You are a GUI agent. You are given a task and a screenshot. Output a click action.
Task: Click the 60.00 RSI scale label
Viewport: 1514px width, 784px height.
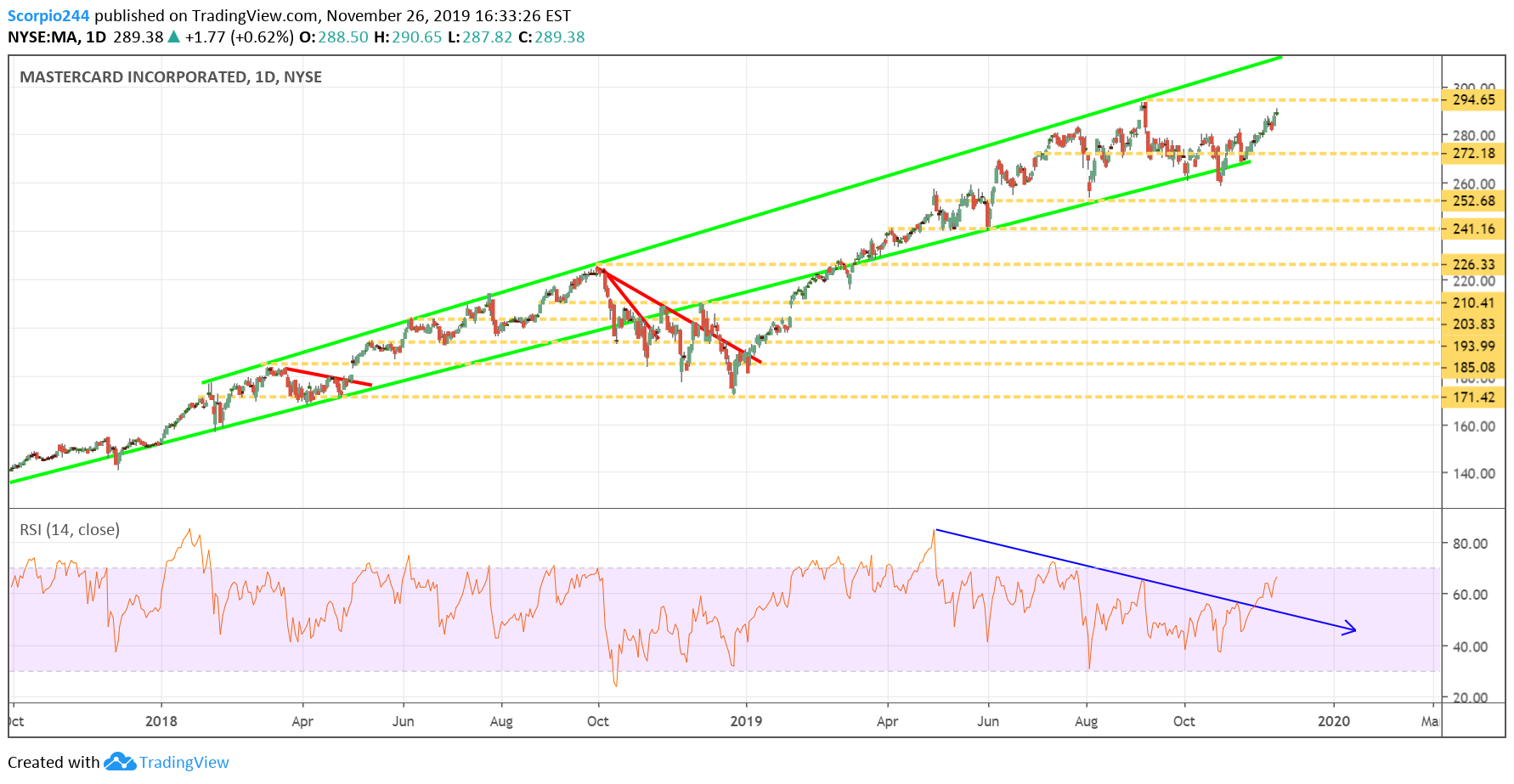coord(1470,595)
